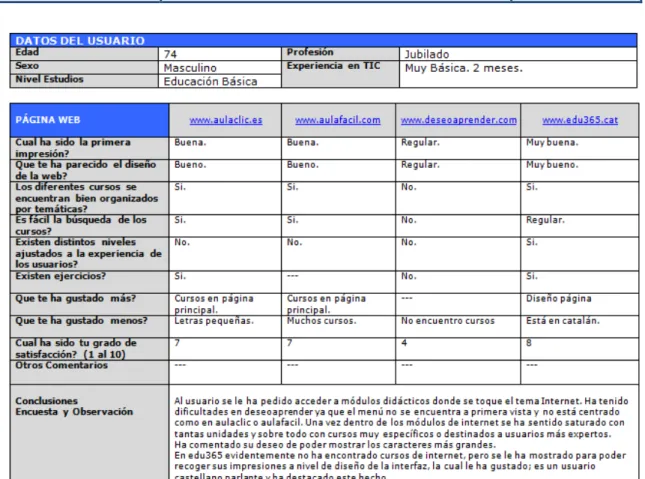Select 'Muy bueno.' design cell for edu365
Viewport: 645px width, 479px height.
(552, 165)
